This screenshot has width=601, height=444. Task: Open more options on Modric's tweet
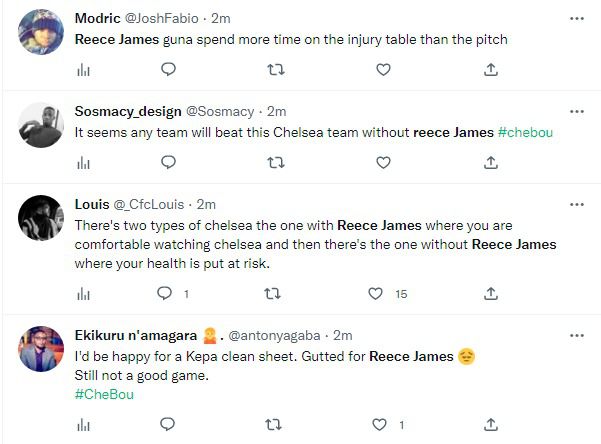coord(577,19)
